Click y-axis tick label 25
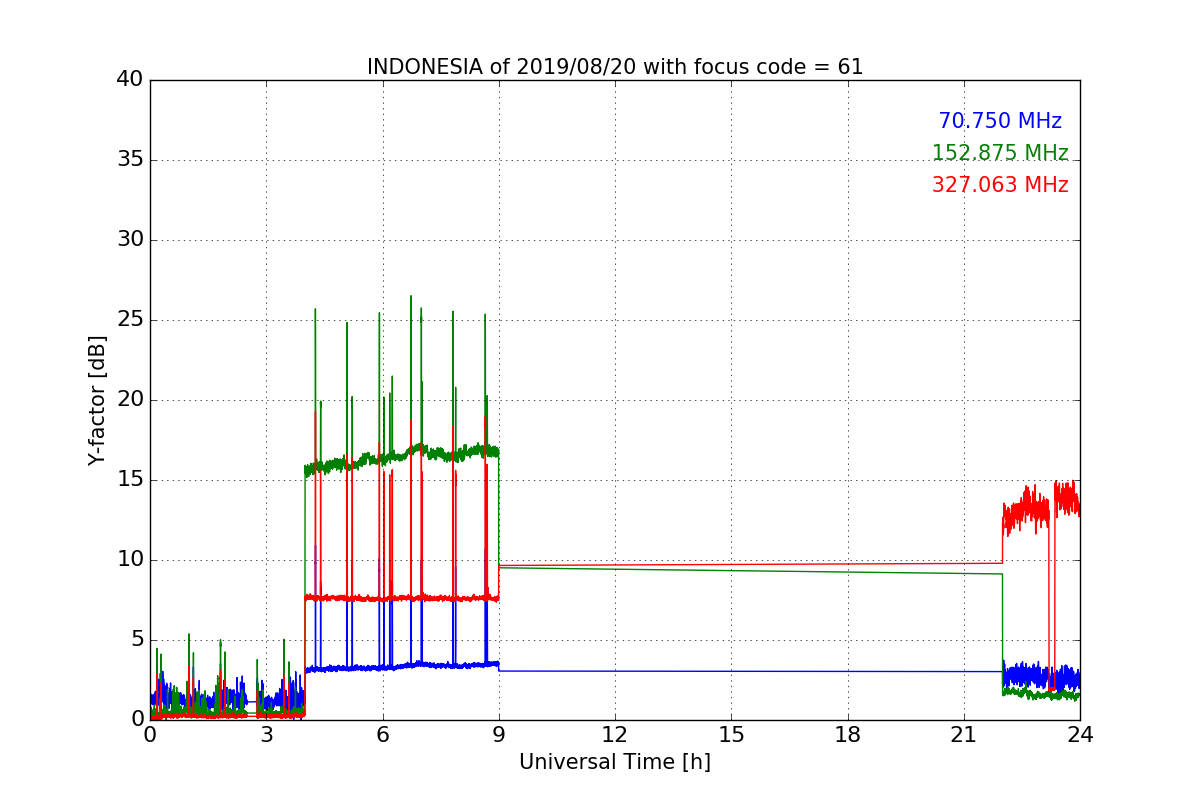The width and height of the screenshot is (1200, 800). (x=130, y=320)
